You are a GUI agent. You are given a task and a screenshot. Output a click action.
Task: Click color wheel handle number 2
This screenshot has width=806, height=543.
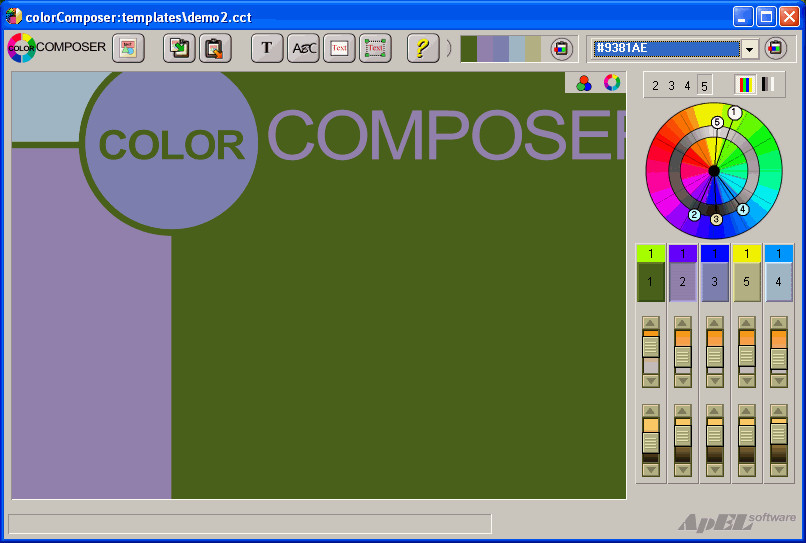point(694,215)
